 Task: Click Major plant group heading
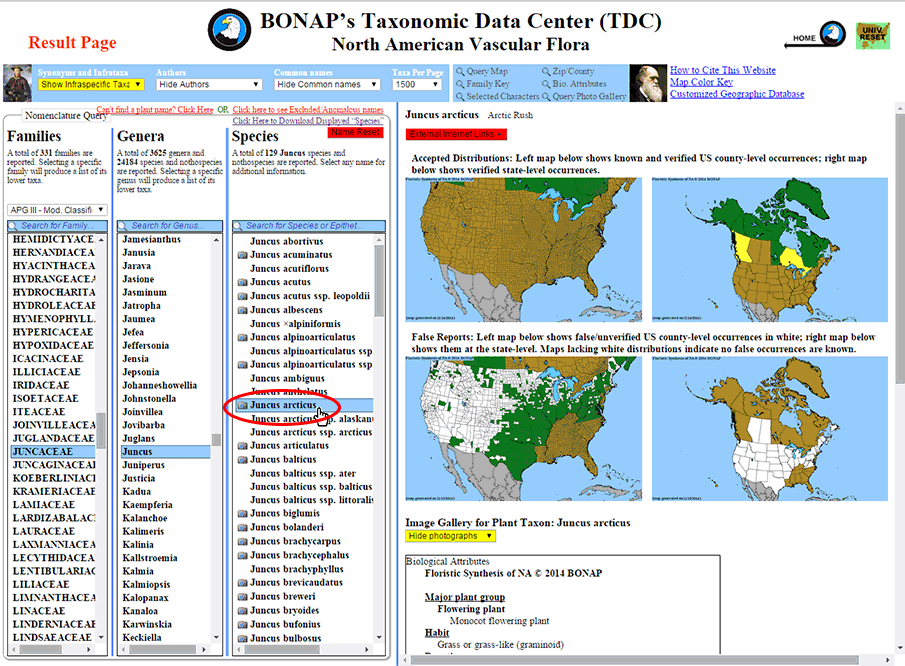[465, 597]
